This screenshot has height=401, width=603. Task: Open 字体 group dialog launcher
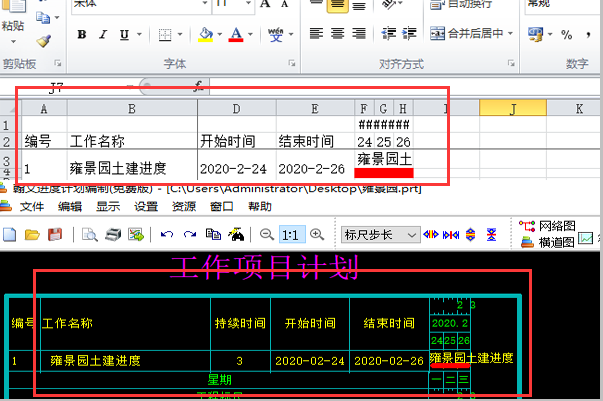click(x=292, y=63)
